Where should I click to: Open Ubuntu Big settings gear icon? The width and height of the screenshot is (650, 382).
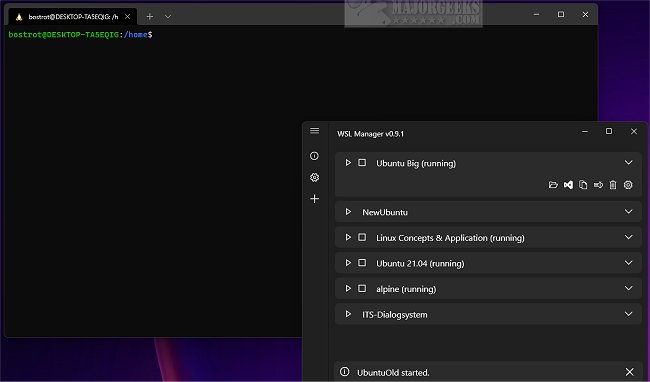pos(628,185)
